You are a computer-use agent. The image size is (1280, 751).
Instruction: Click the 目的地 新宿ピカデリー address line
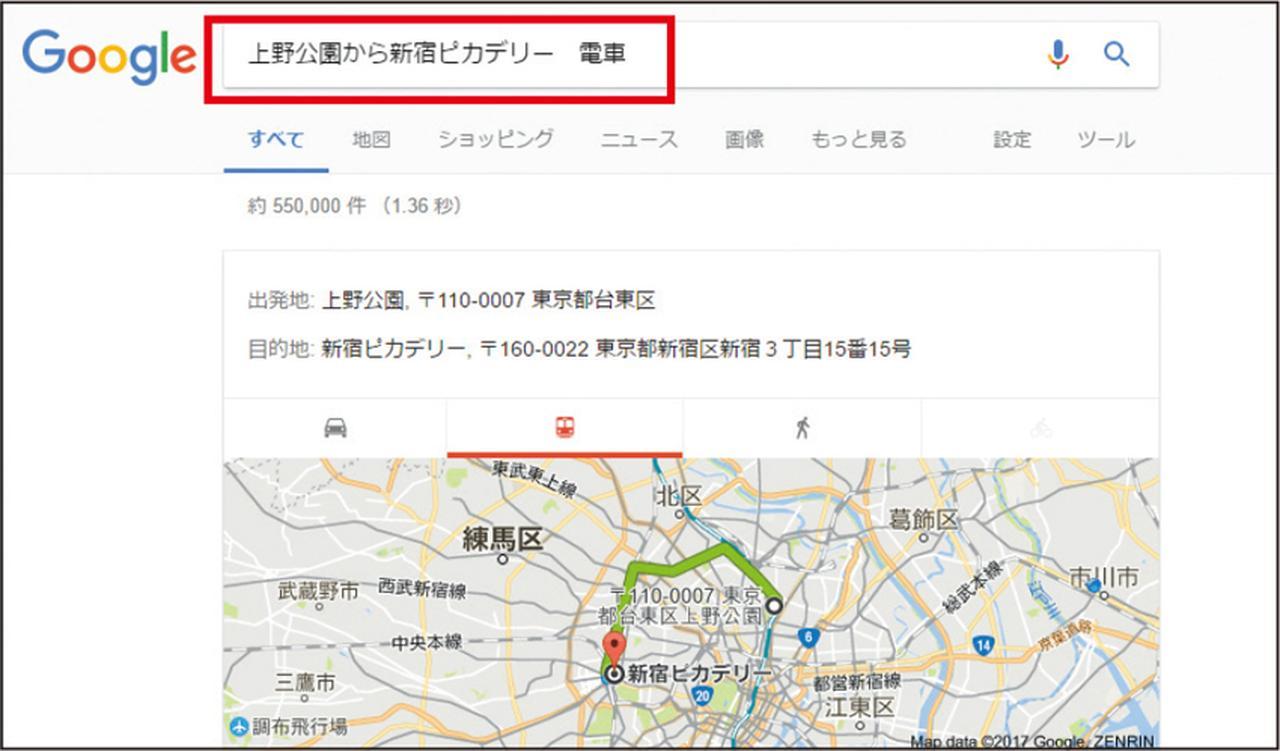(579, 350)
